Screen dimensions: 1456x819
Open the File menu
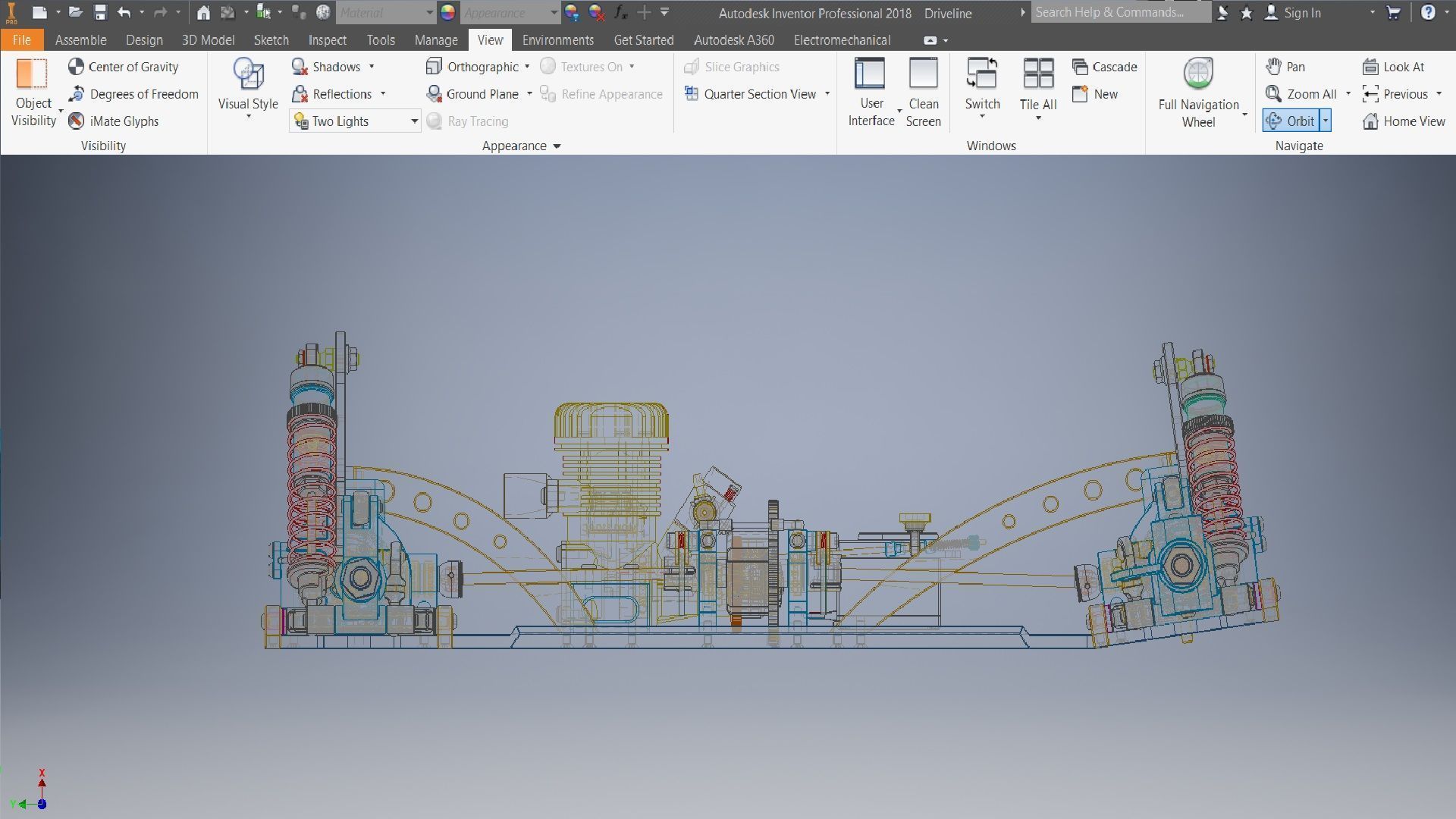click(21, 40)
